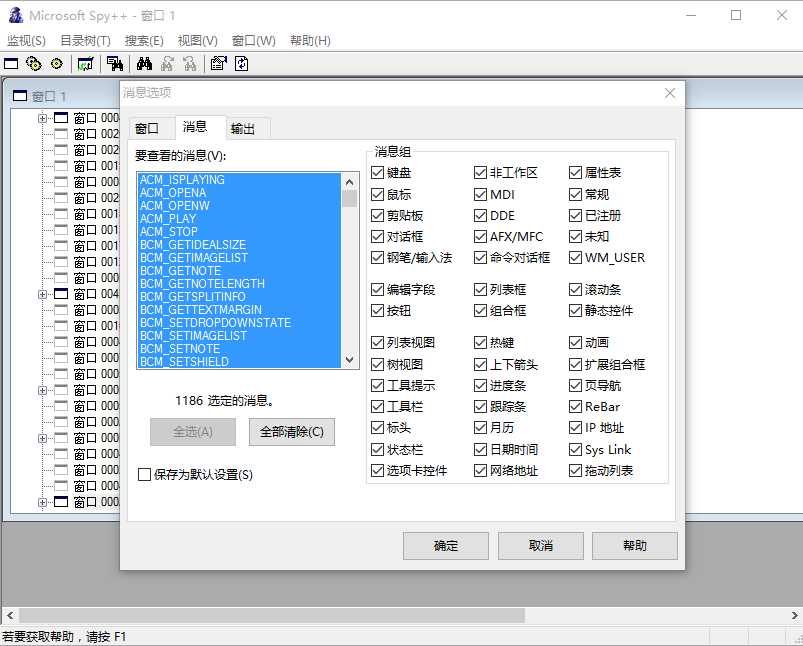Expand the 窗口 004 tree node

point(43,294)
